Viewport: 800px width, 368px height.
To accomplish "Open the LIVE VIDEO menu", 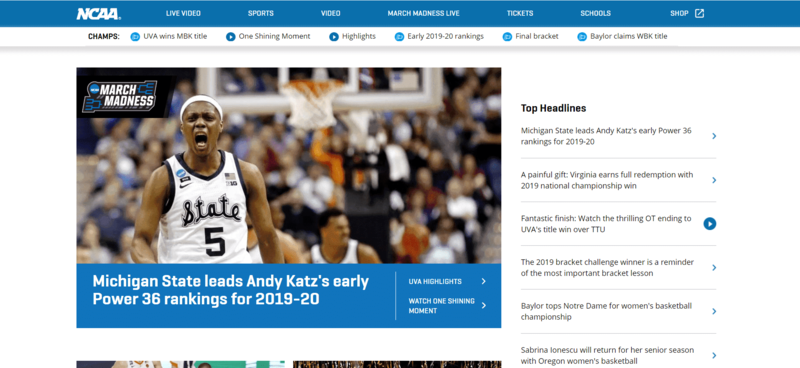I will tap(183, 14).
